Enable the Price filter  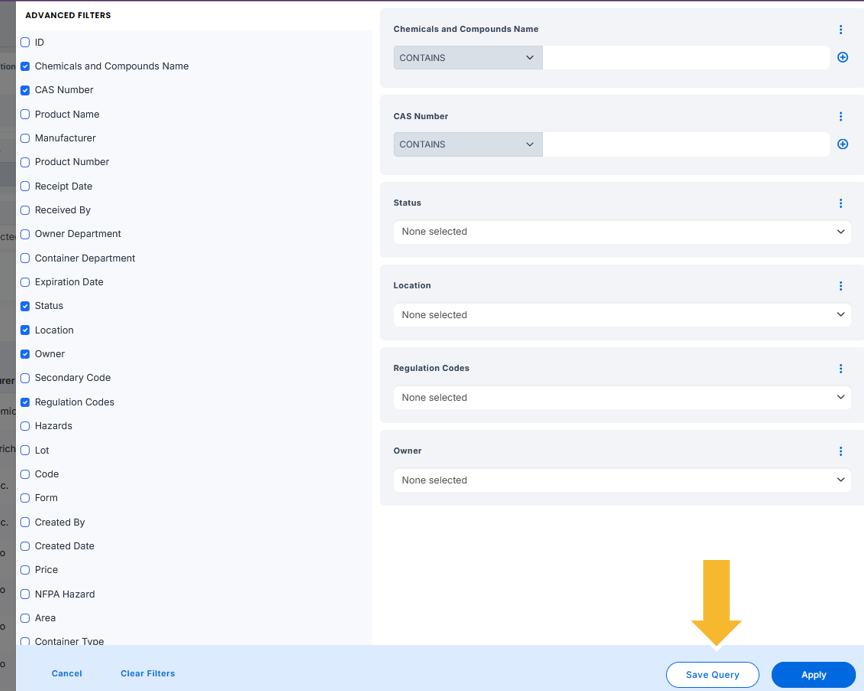click(25, 570)
